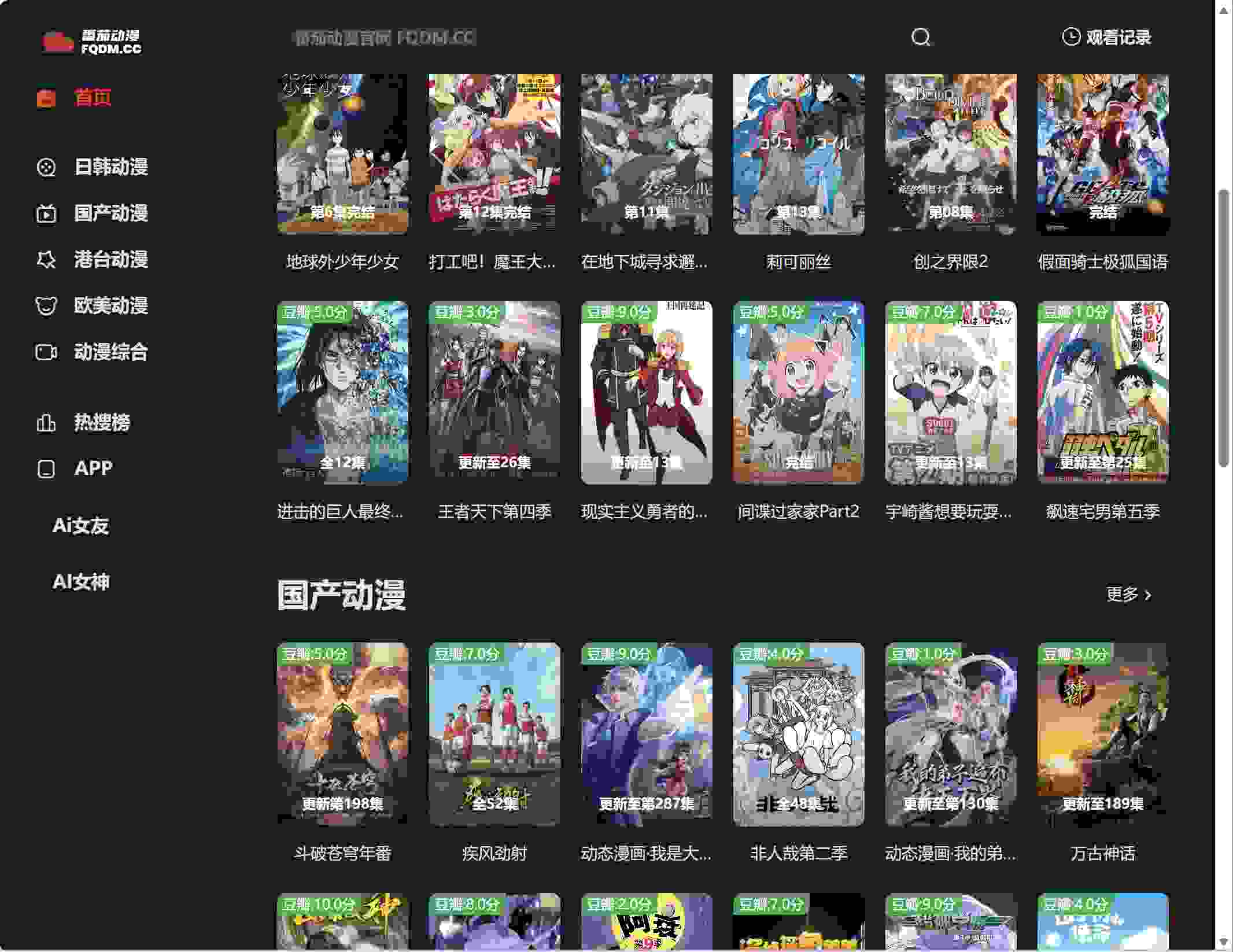Click the title 地球外少年少女
Viewport: 1233px width, 952px height.
coord(342,262)
